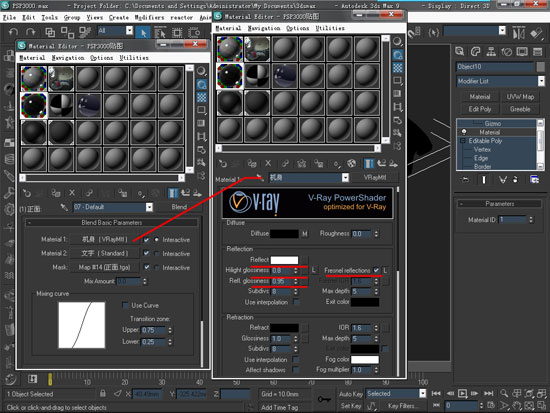Click eyedropper beside 07 - Default name
This screenshot has height=413, width=550.
[x=64, y=207]
